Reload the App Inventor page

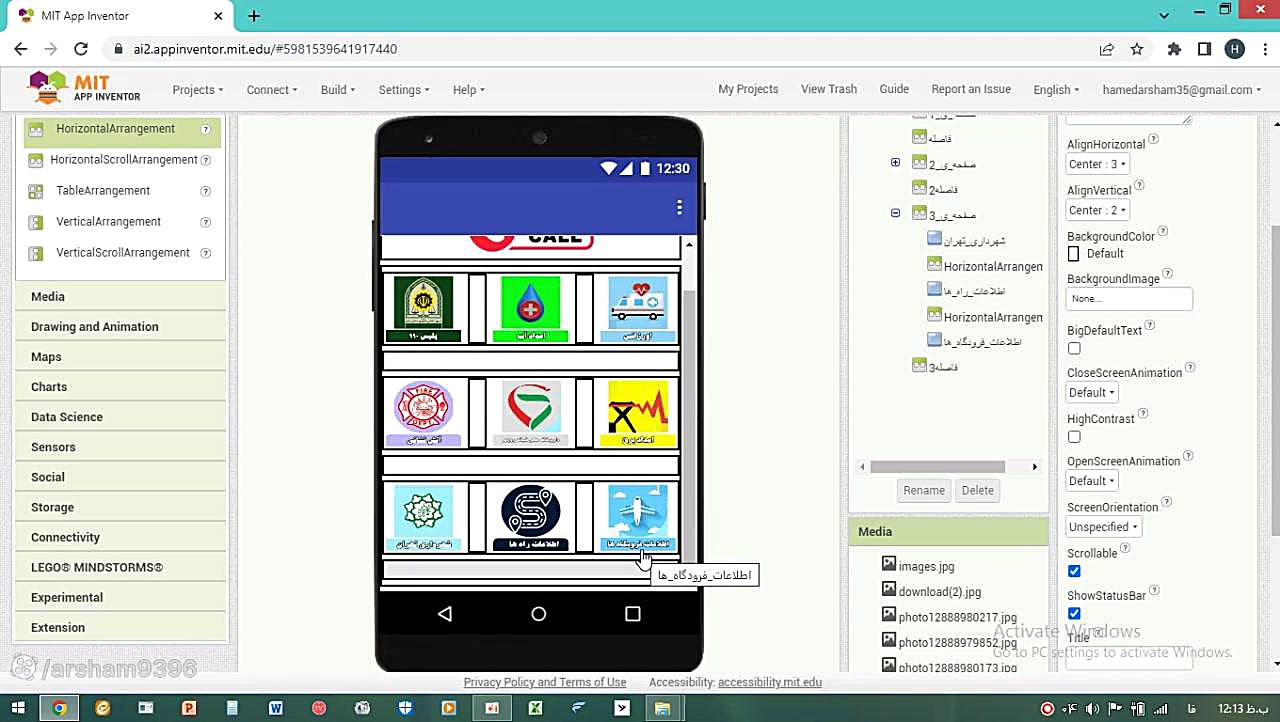click(81, 49)
